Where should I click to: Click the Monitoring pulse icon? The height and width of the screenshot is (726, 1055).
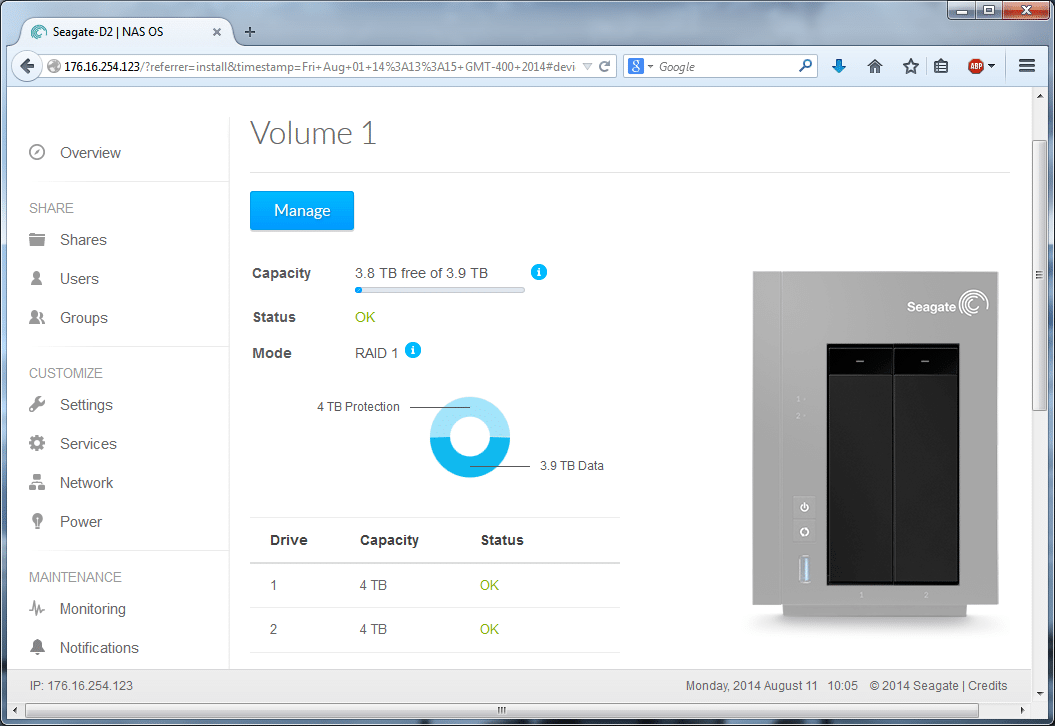tap(37, 608)
